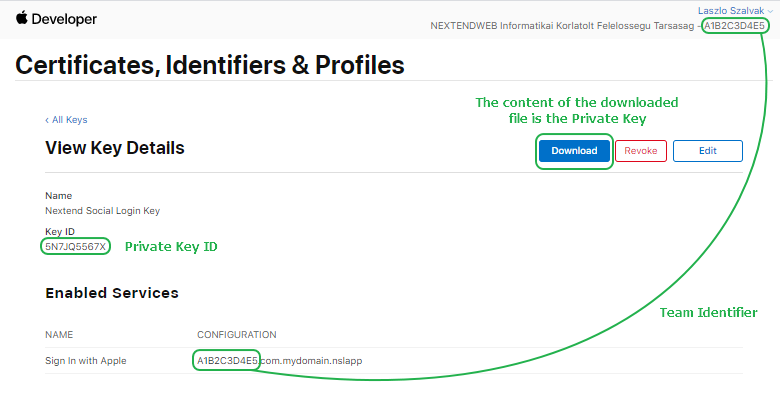Click the green Team Identifier annotation

pyautogui.click(x=708, y=313)
